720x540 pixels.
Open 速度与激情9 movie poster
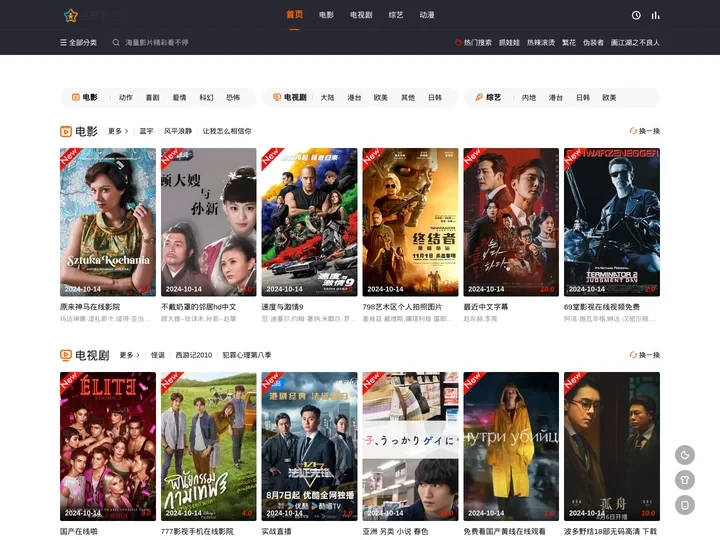309,222
